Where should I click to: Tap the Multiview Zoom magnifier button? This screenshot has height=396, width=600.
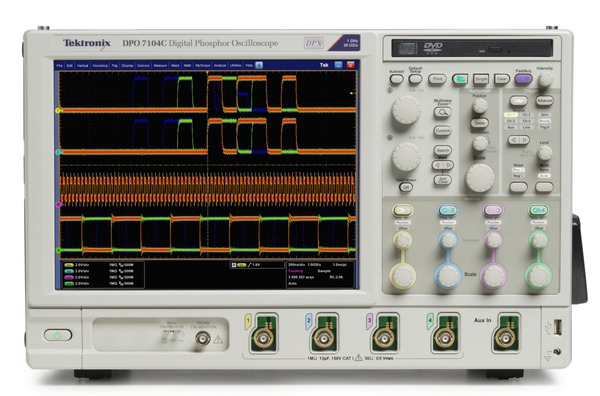click(x=443, y=112)
